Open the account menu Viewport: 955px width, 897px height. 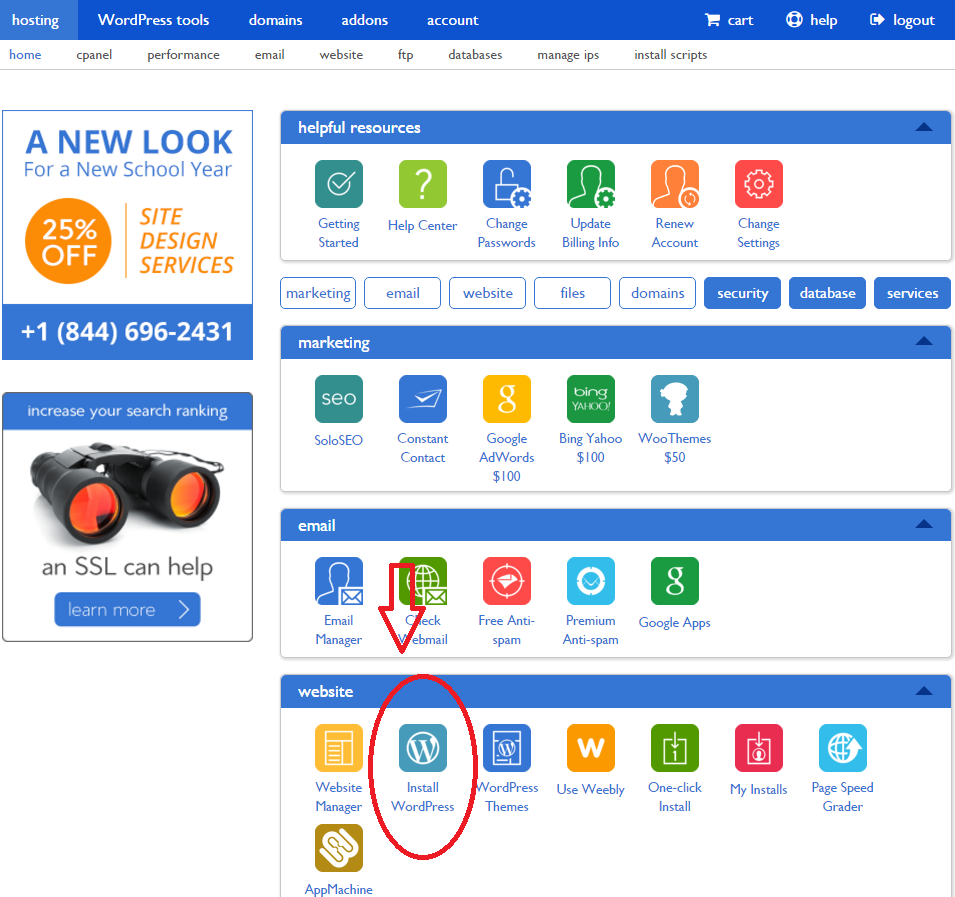point(453,20)
